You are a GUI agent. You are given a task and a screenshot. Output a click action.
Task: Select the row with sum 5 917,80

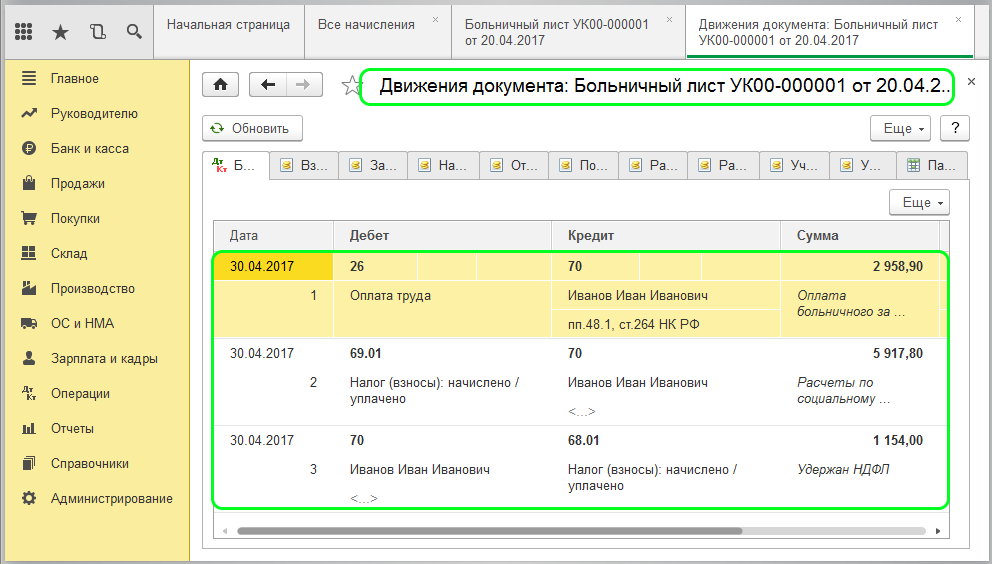tap(580, 382)
